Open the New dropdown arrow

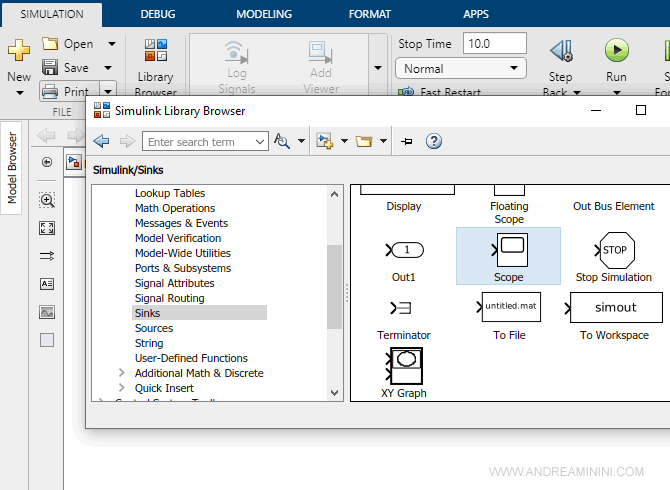[20, 93]
